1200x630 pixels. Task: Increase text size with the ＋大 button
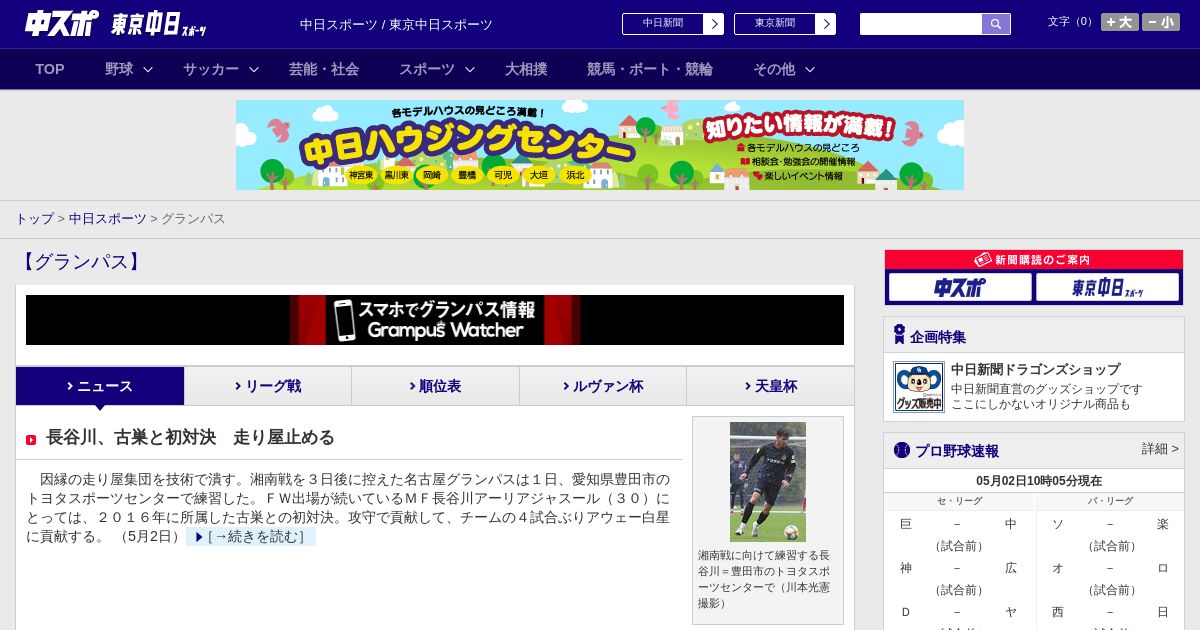tap(1120, 22)
